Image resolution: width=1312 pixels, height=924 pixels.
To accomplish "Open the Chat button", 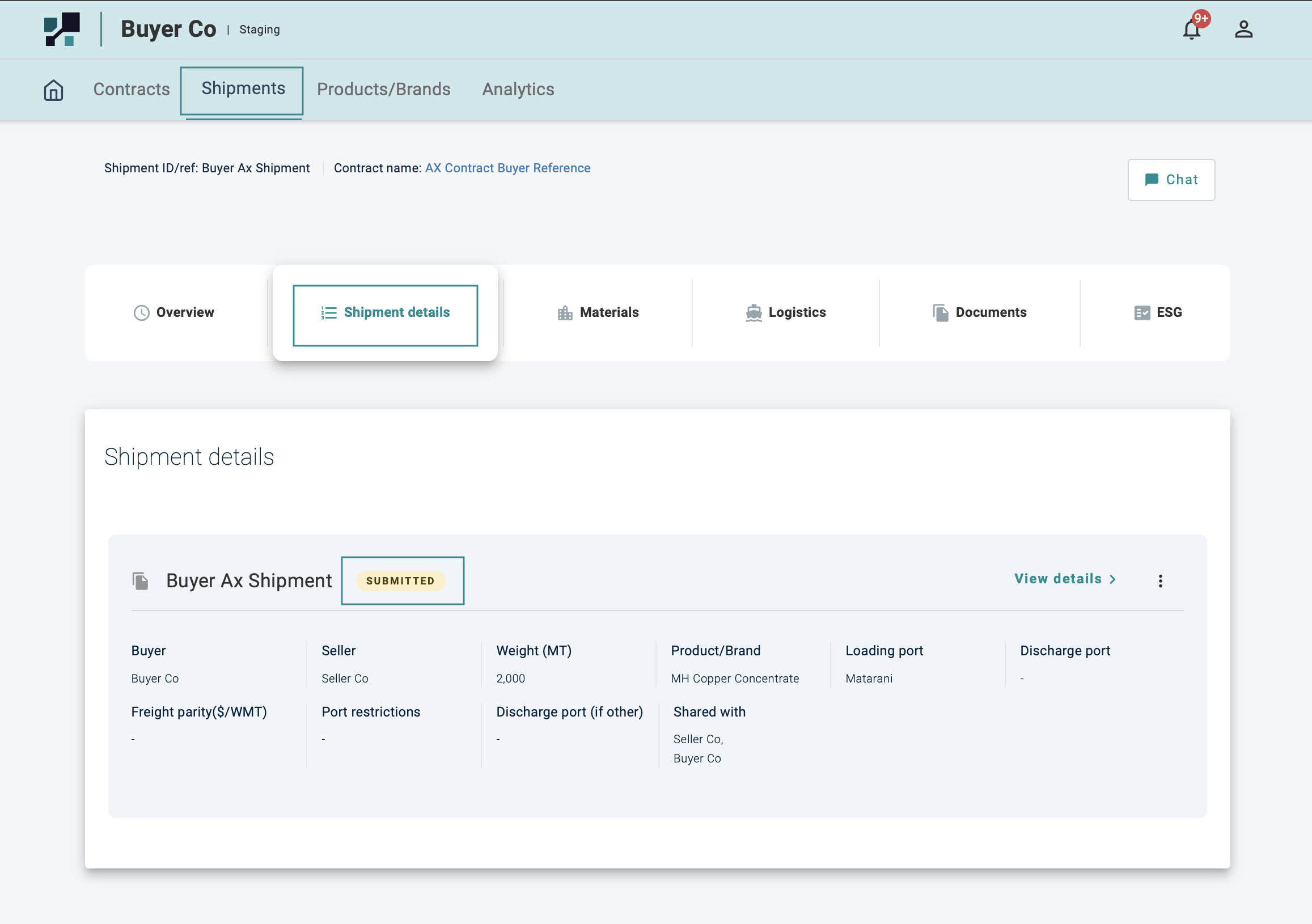I will (x=1171, y=180).
